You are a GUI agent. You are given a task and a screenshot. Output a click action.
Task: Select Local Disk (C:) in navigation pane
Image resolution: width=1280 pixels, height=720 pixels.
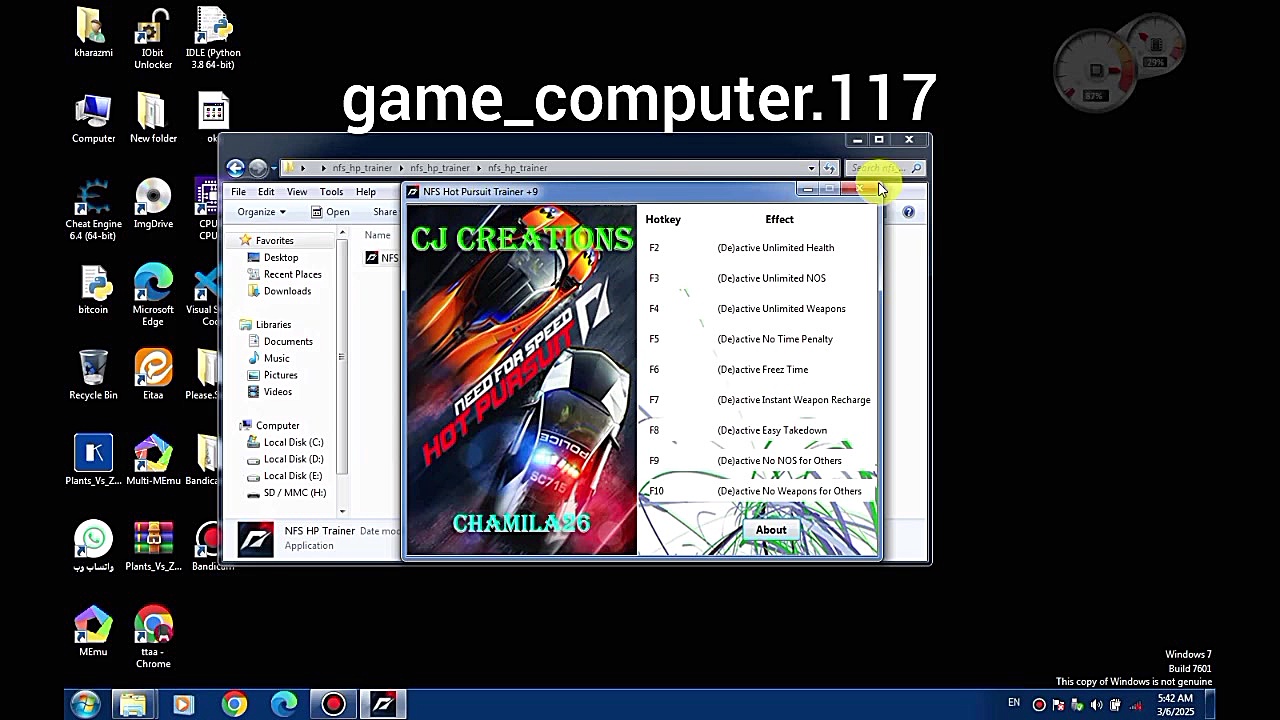click(x=293, y=442)
